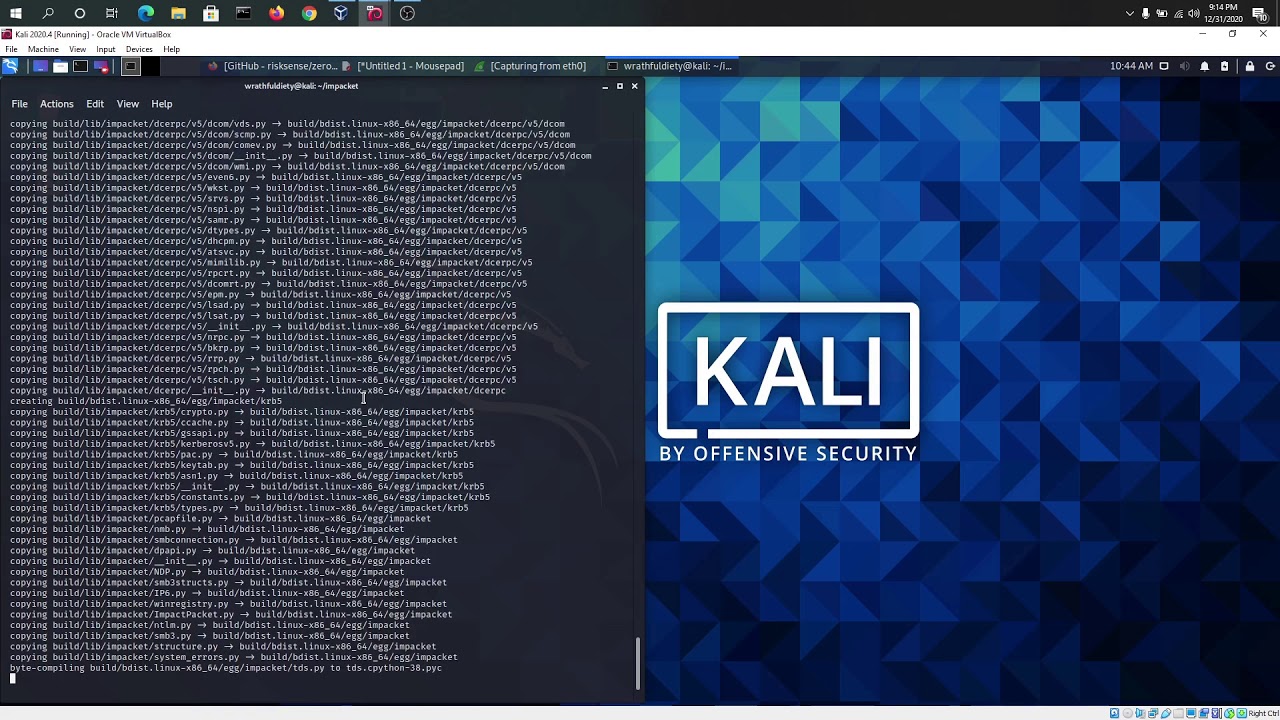Maximize the impacket terminal window
The width and height of the screenshot is (1280, 720).
pyautogui.click(x=619, y=86)
